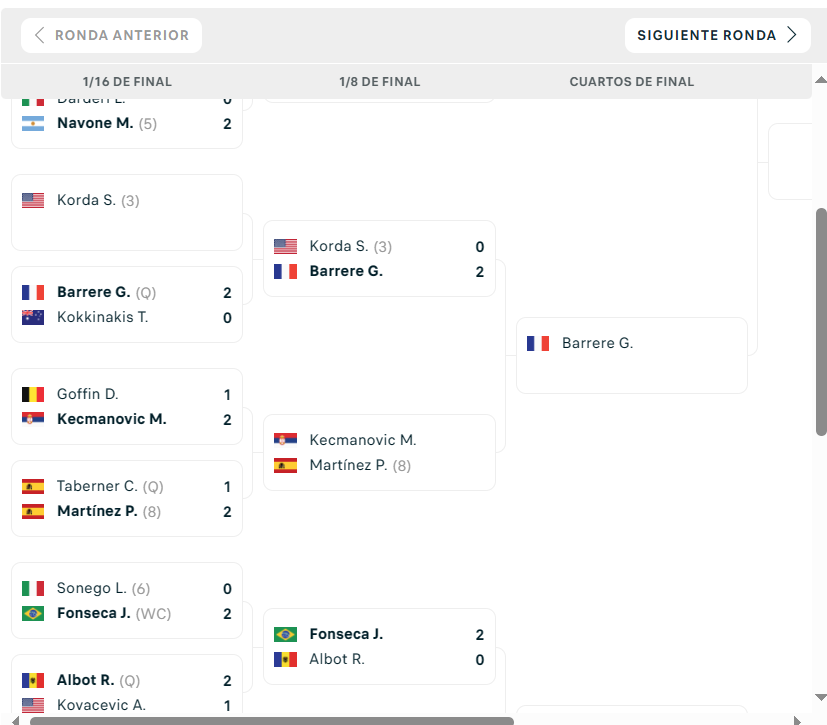Click Brazil flag next to Fonseca J. (WC)

[x=33, y=614]
